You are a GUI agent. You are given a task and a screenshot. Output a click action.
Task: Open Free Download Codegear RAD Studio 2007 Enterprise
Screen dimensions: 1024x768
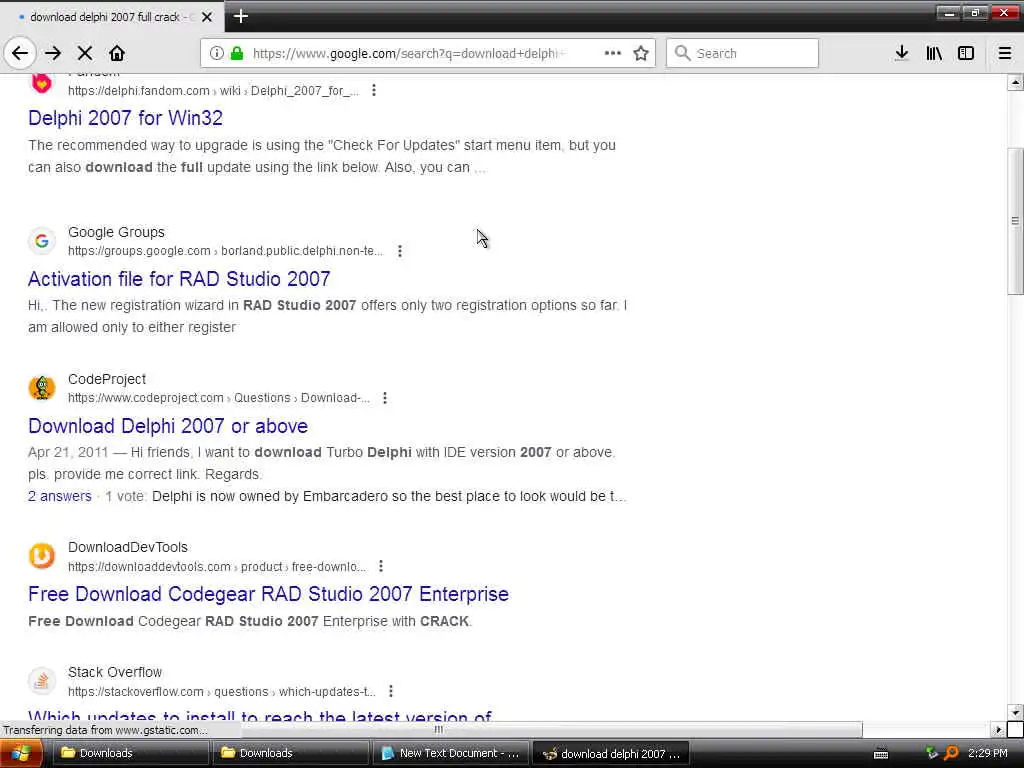(268, 594)
